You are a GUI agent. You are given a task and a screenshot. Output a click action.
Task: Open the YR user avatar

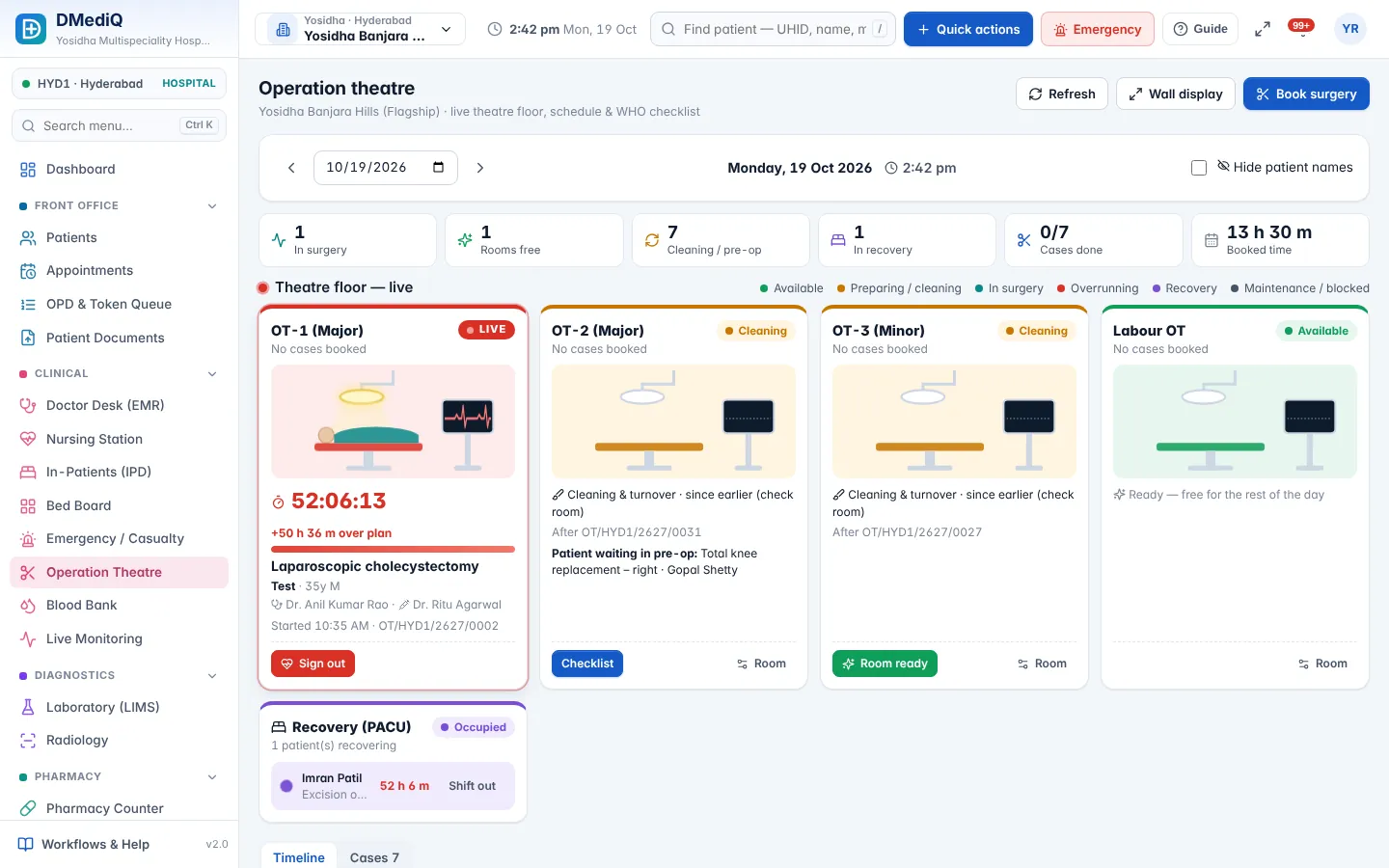click(x=1350, y=29)
